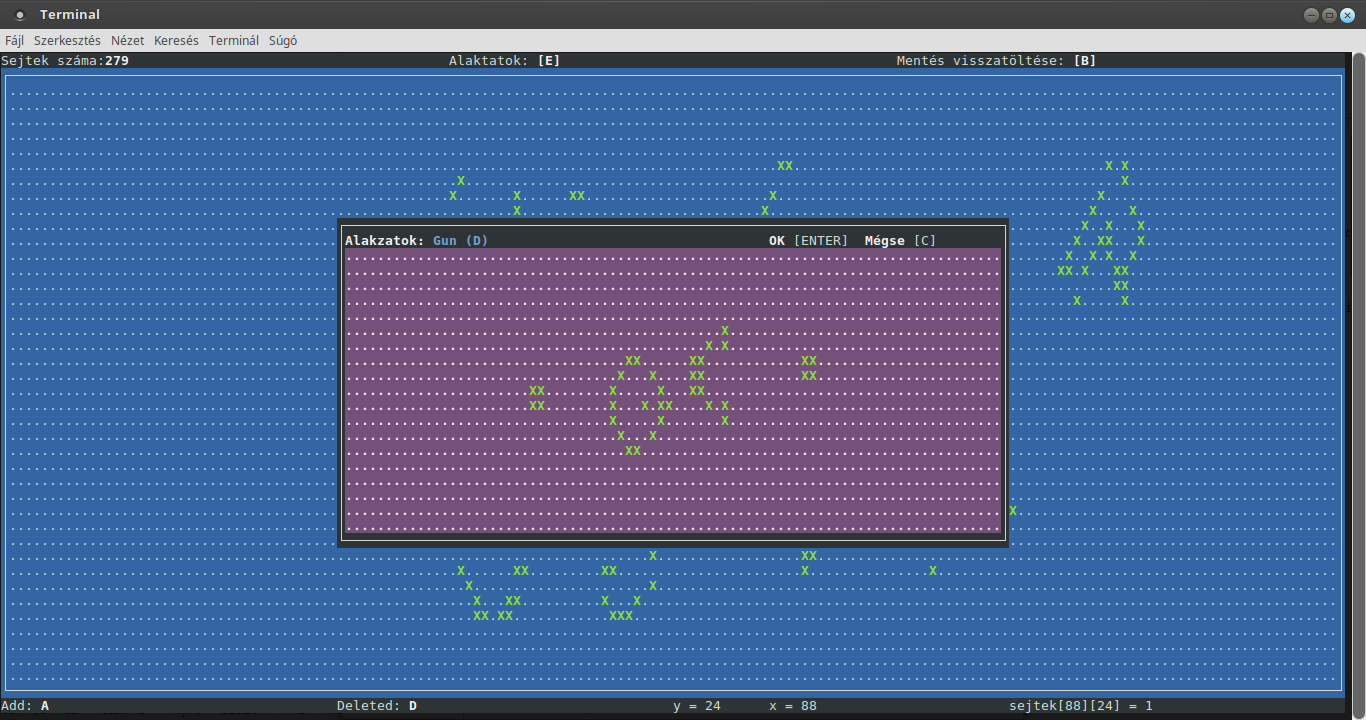Viewport: 1366px width, 720px height.
Task: Open the Fájl menu
Action: [14, 40]
